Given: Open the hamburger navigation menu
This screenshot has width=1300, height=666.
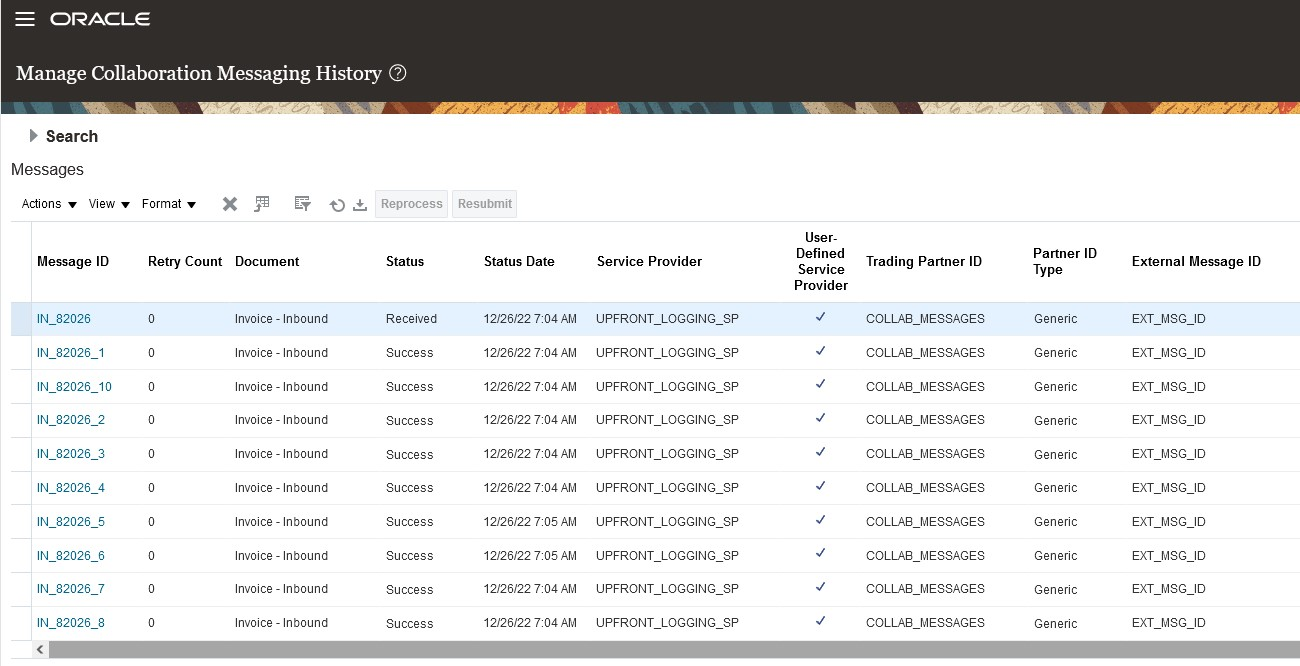Looking at the screenshot, I should point(25,20).
